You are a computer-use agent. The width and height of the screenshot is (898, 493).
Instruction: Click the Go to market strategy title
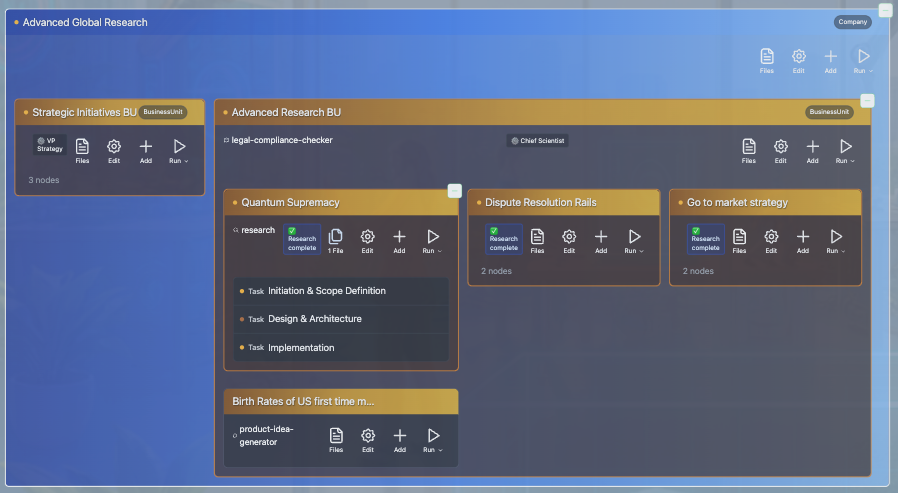click(737, 202)
